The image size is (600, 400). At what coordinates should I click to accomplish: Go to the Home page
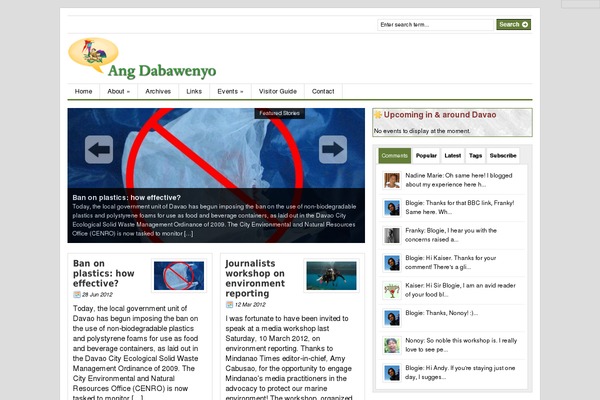(x=83, y=91)
